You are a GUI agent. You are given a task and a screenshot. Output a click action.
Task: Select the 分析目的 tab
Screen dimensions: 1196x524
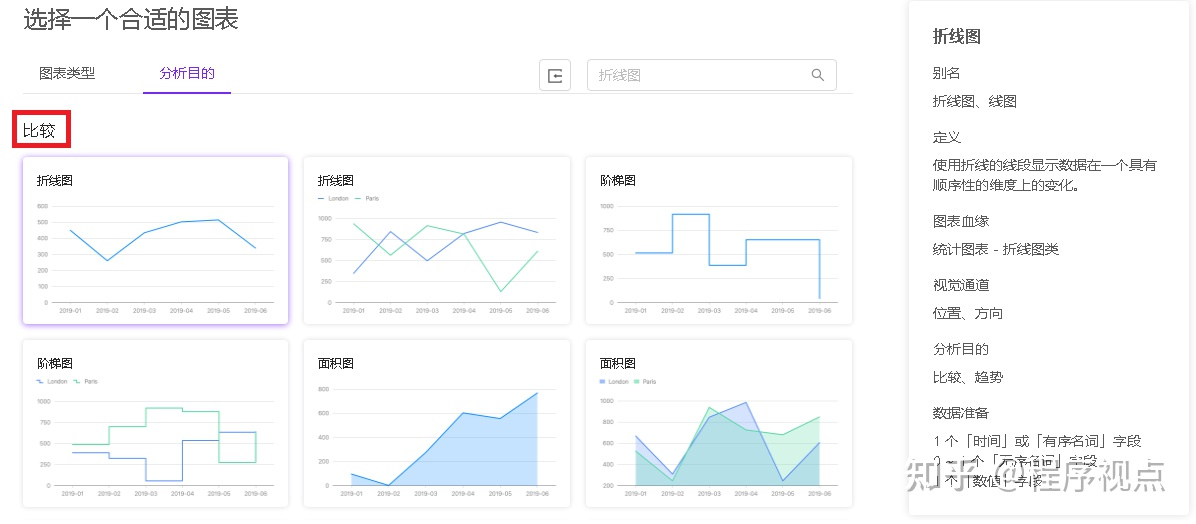(187, 73)
